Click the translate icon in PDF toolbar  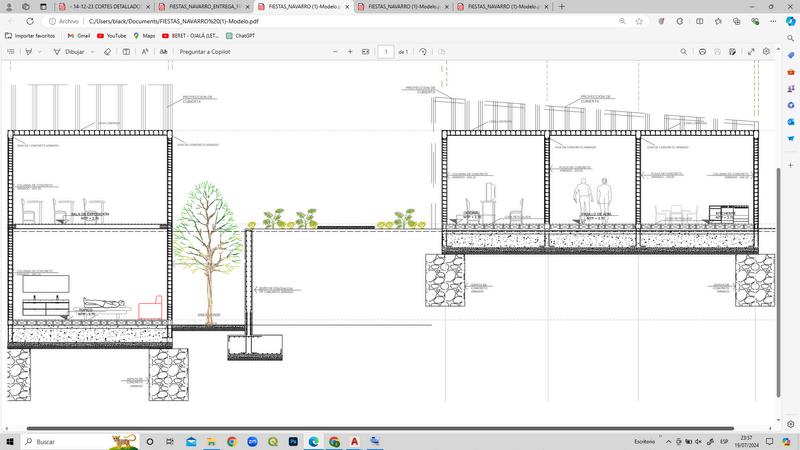[x=164, y=52]
